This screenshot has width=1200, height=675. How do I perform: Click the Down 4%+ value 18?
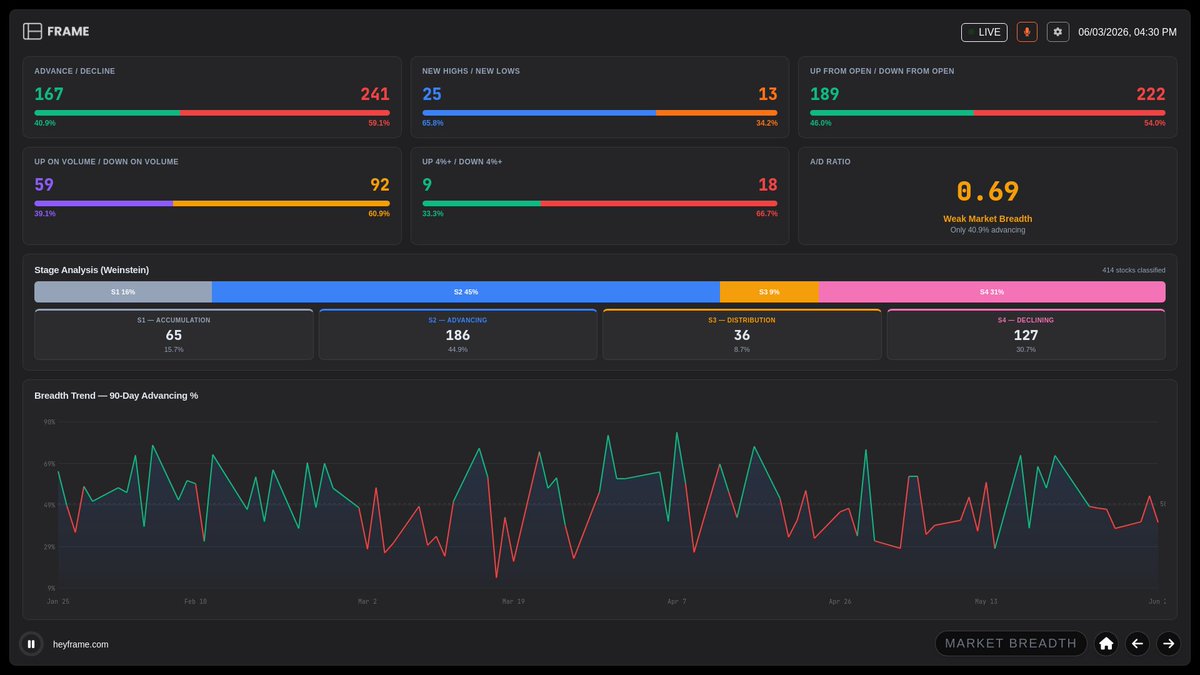tap(768, 184)
